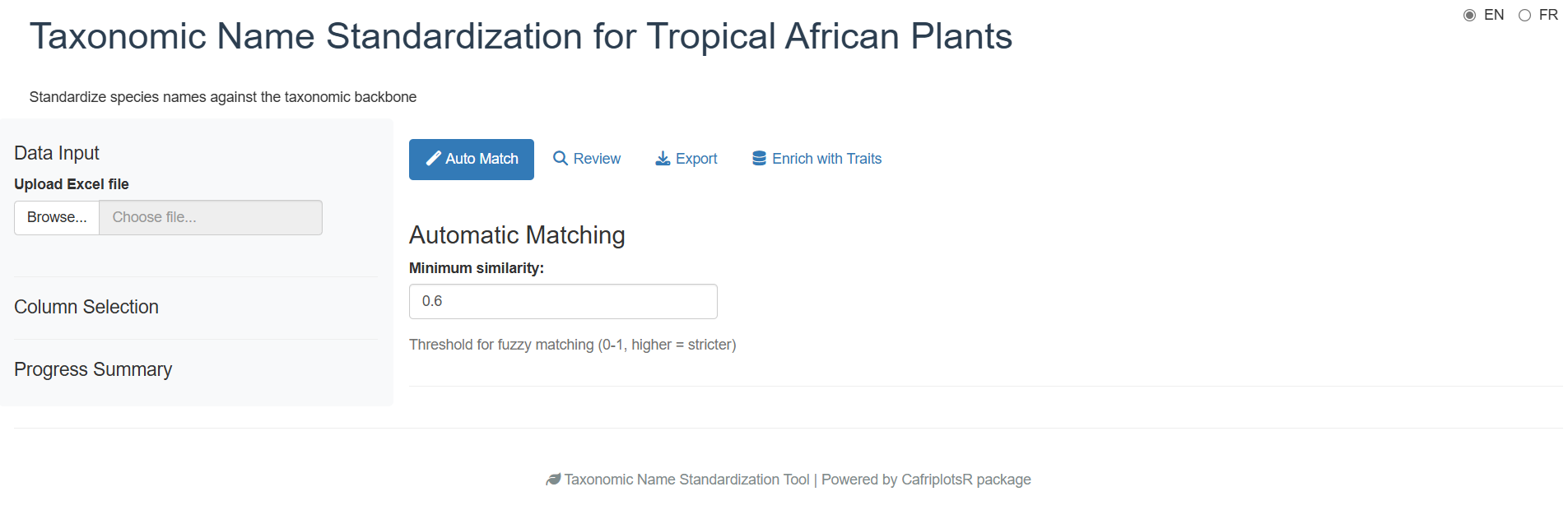Click the pencil icon on Auto Match
1568x510 pixels.
433,159
